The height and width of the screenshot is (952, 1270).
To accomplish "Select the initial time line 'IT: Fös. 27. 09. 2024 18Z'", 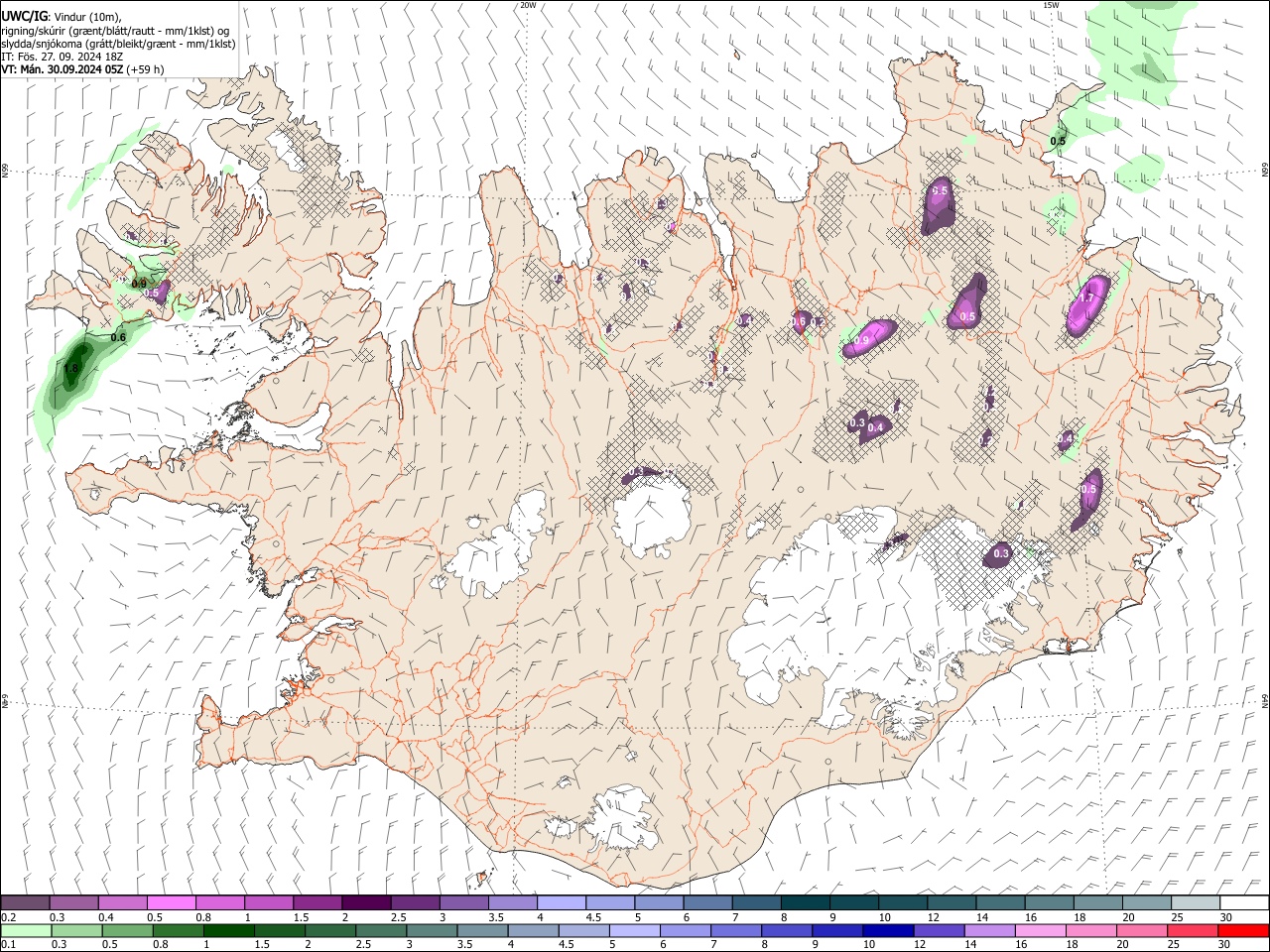I will pos(62,57).
